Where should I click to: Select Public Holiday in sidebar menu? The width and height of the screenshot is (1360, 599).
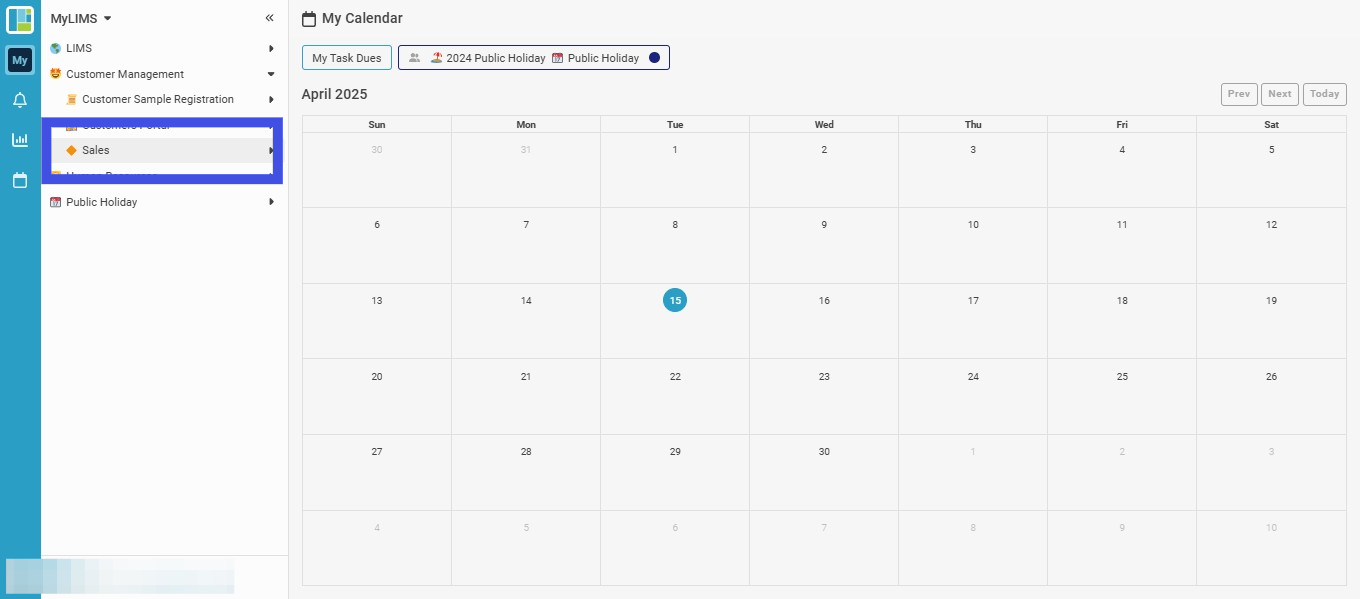(x=101, y=202)
